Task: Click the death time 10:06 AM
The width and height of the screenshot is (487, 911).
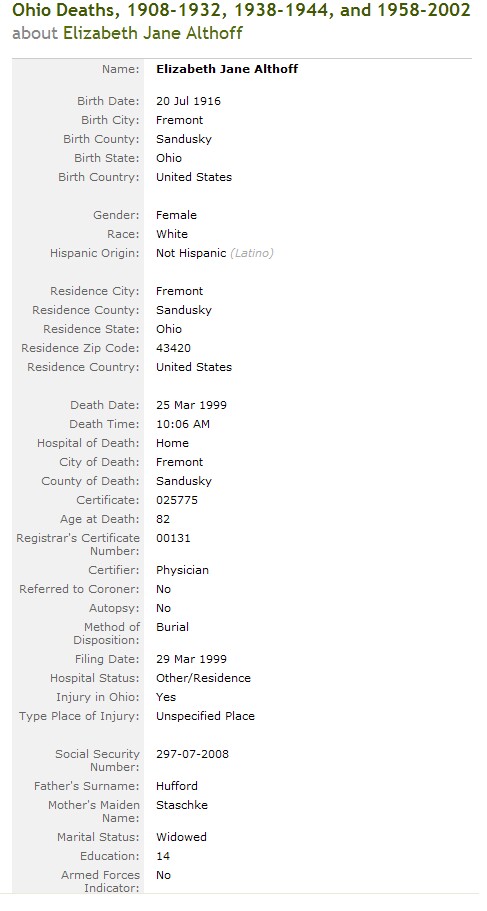Action: (183, 425)
